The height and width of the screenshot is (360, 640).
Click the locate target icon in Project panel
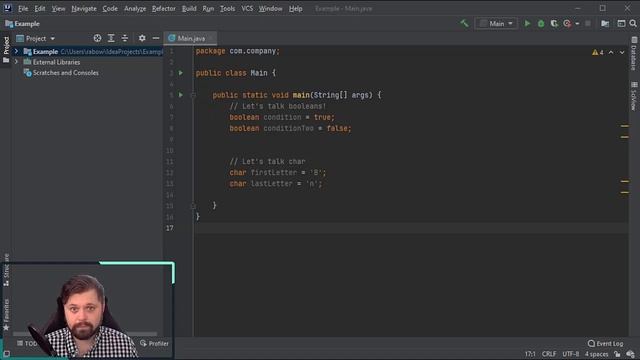[x=97, y=38]
